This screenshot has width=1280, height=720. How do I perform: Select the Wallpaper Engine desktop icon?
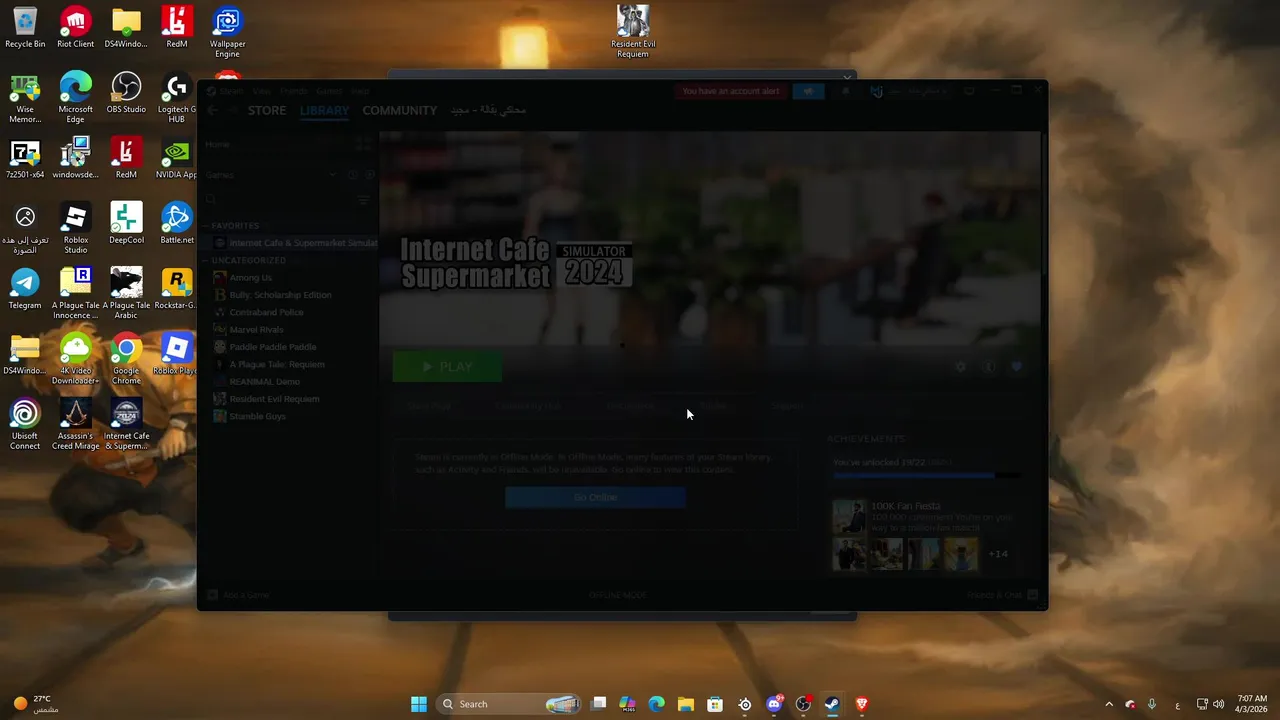tap(227, 33)
